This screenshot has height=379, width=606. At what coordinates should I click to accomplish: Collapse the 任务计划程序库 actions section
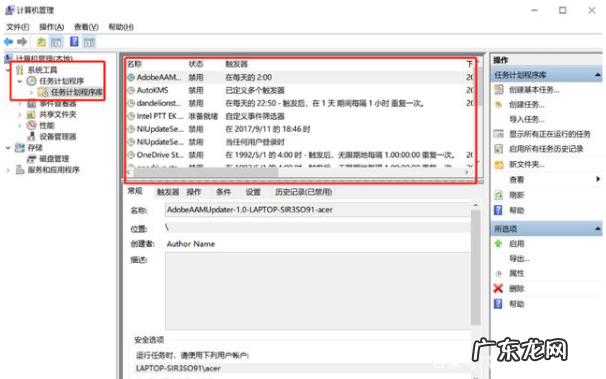598,75
